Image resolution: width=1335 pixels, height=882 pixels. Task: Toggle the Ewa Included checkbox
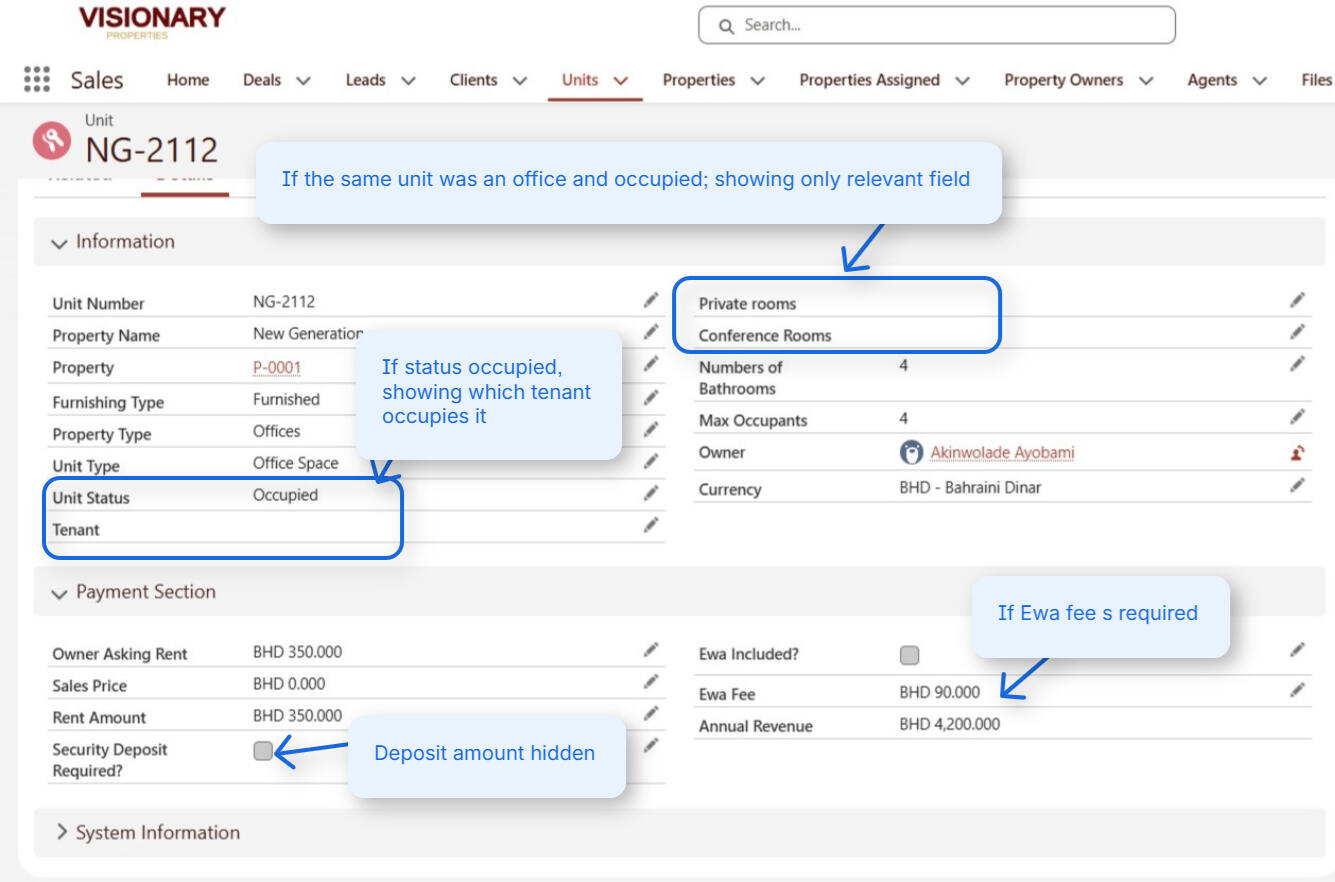[909, 655]
